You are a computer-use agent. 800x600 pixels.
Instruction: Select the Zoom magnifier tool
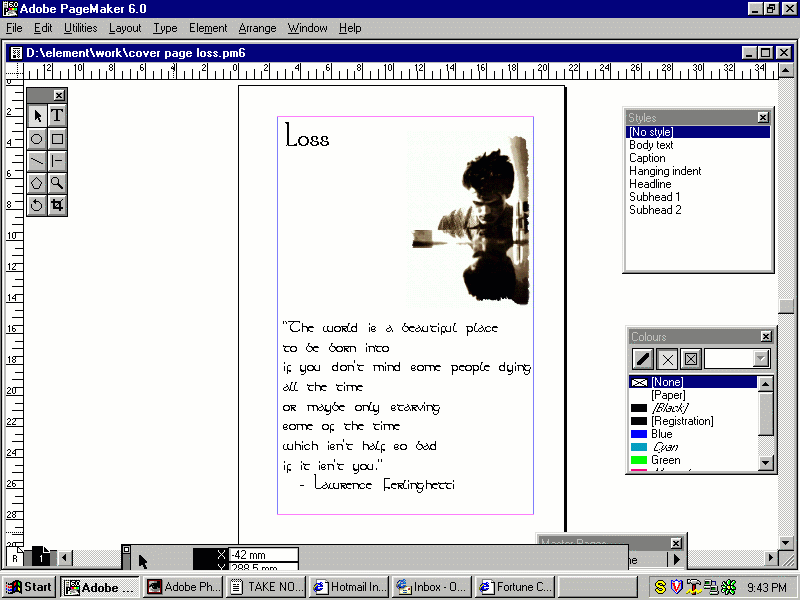pyautogui.click(x=58, y=183)
